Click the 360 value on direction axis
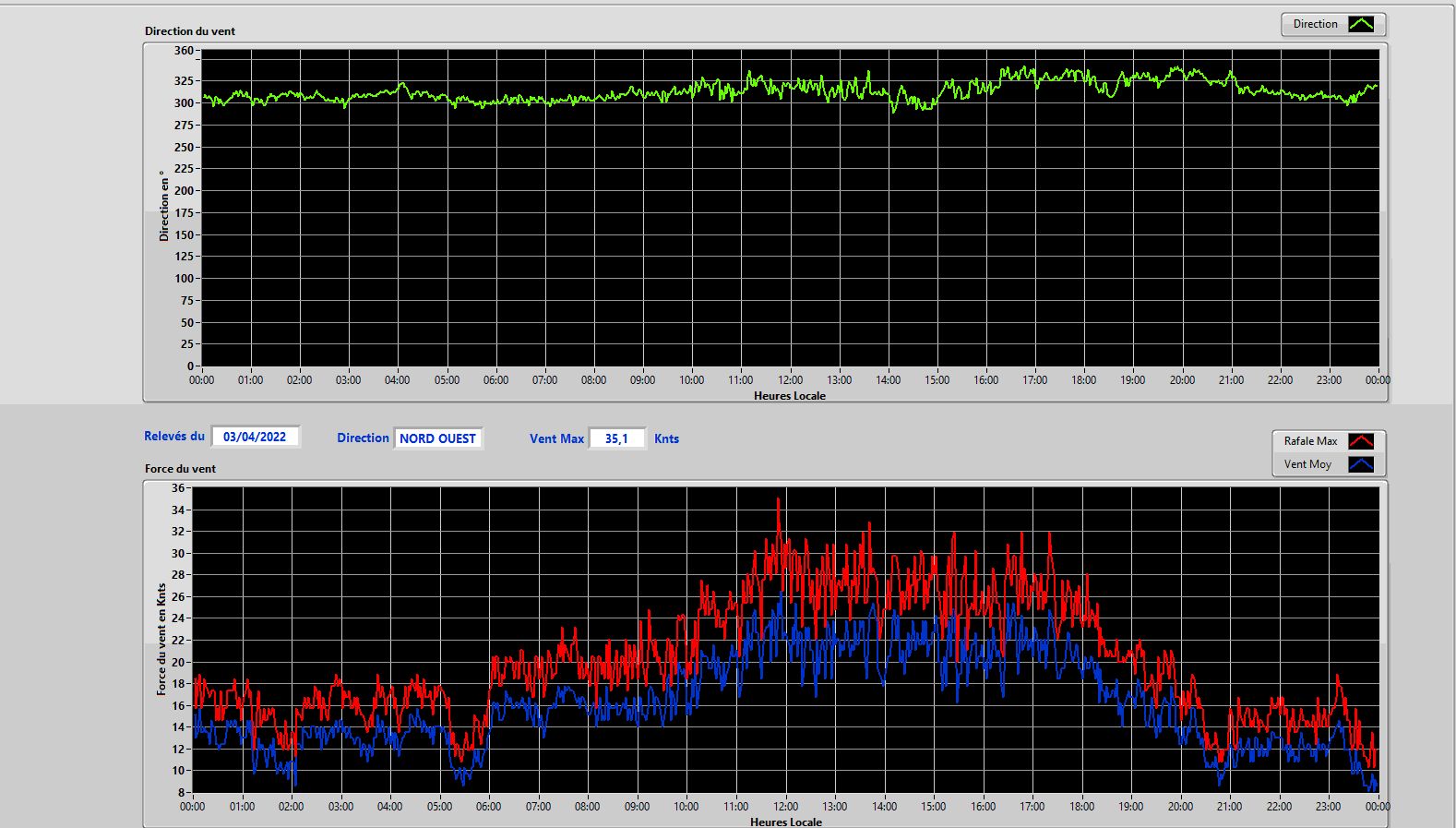1456x828 pixels. 184,51
